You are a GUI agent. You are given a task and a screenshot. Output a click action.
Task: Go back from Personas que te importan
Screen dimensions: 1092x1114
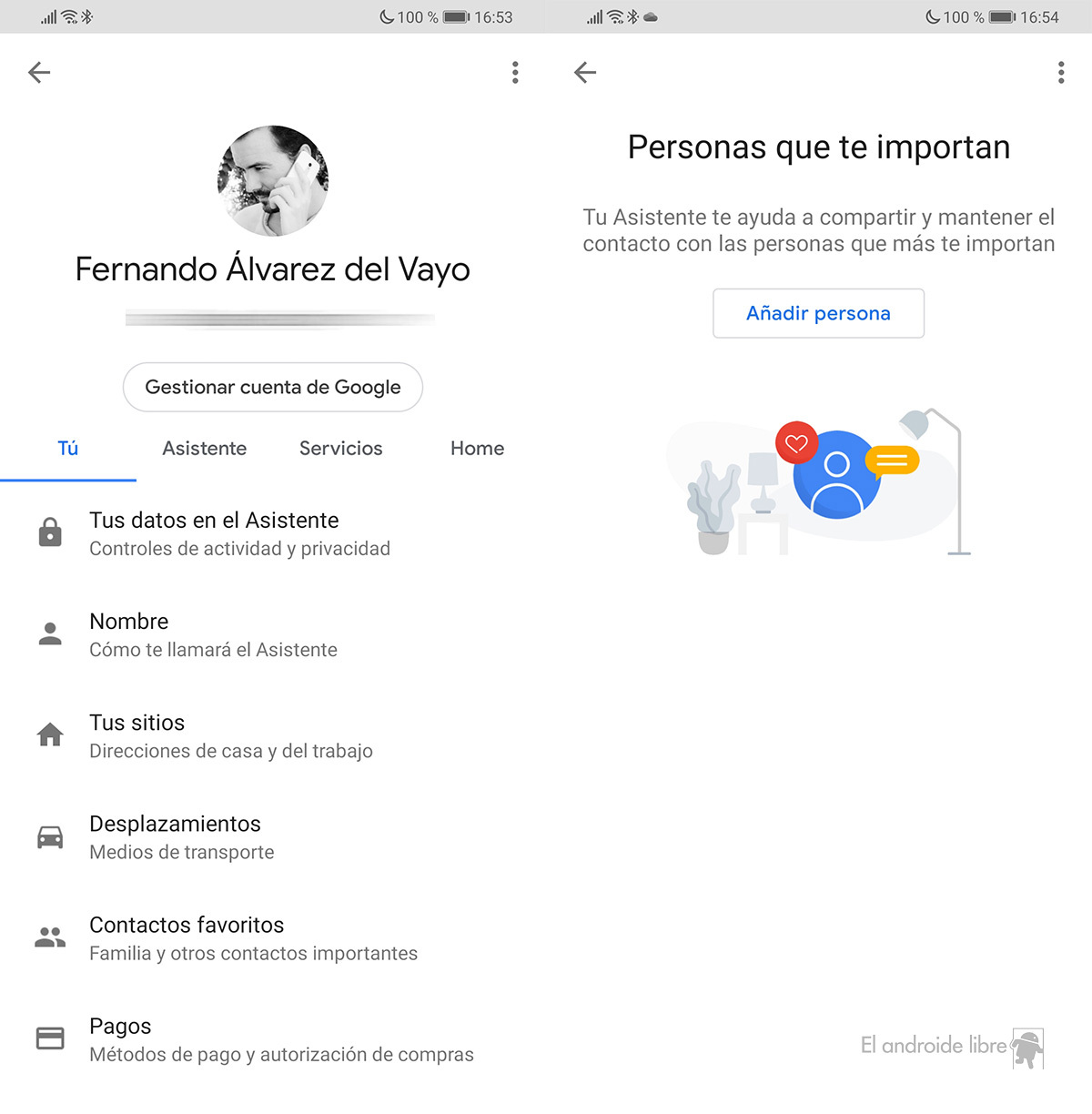[585, 73]
